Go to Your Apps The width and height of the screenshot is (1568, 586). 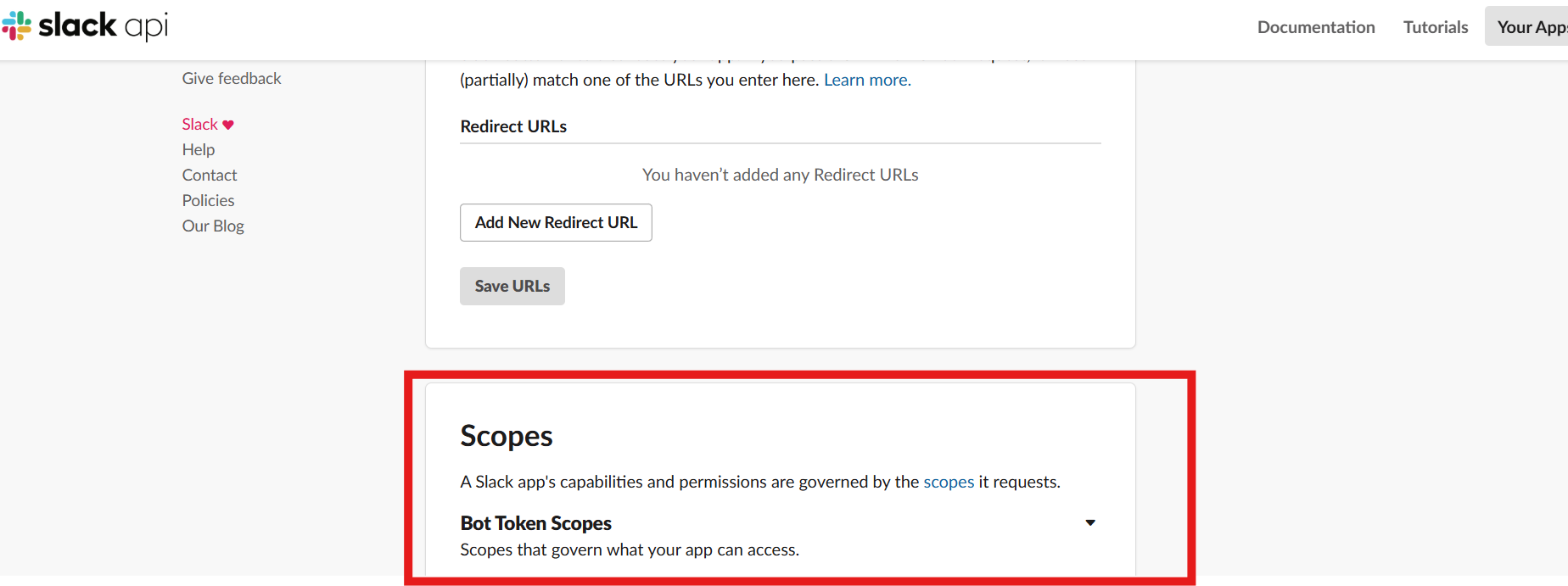pos(1529,27)
